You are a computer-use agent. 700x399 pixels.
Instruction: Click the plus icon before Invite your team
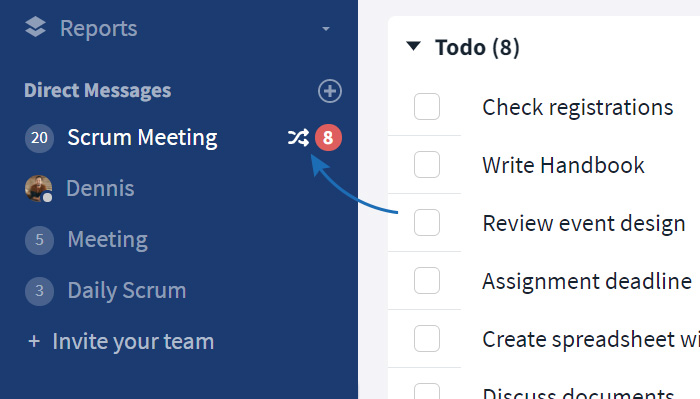(x=34, y=342)
